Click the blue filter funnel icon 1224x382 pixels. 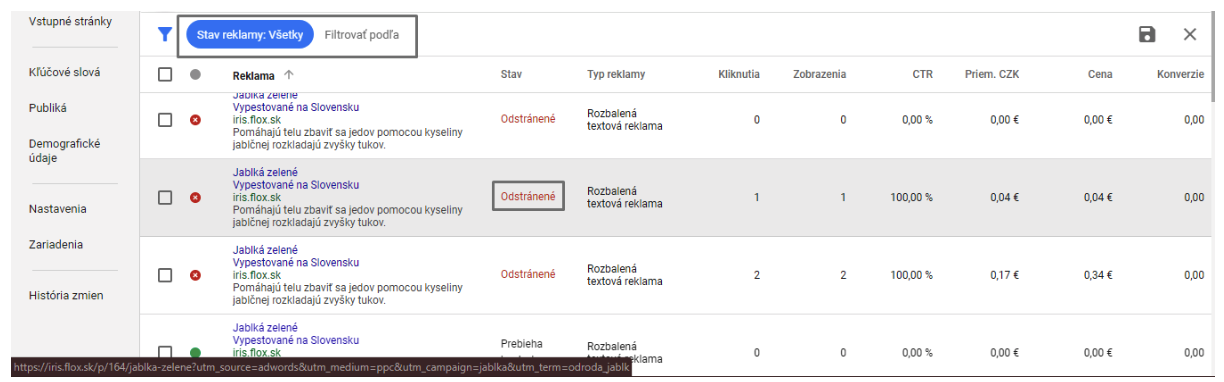click(x=165, y=34)
